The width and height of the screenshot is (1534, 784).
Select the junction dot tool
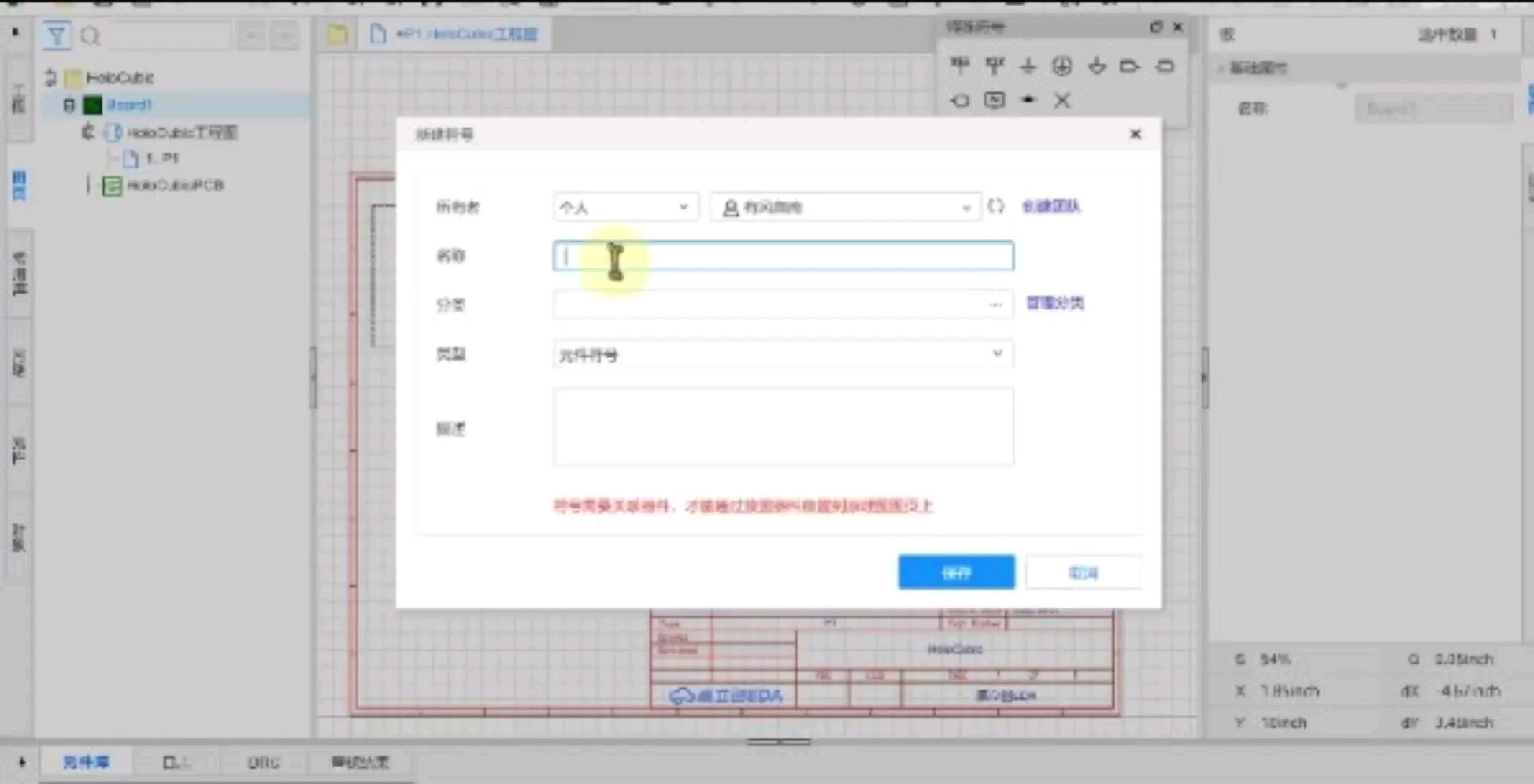click(1028, 100)
